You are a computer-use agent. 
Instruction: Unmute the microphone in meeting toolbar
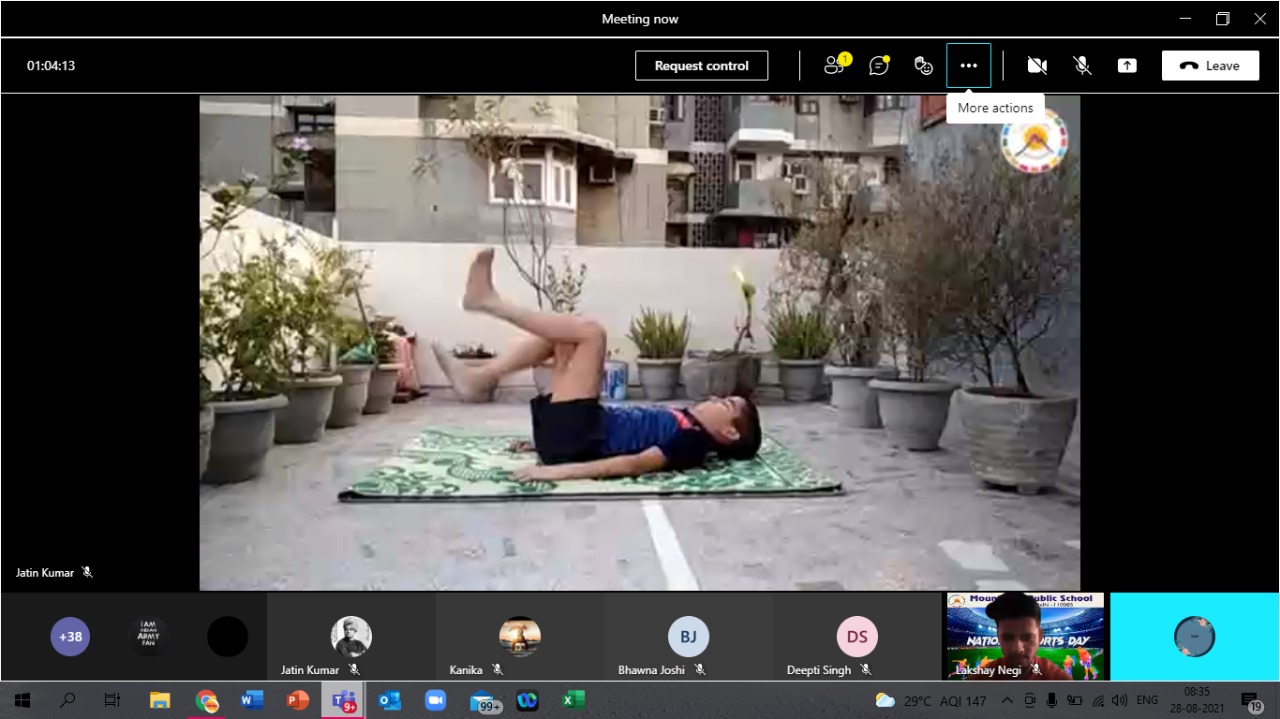click(1082, 66)
